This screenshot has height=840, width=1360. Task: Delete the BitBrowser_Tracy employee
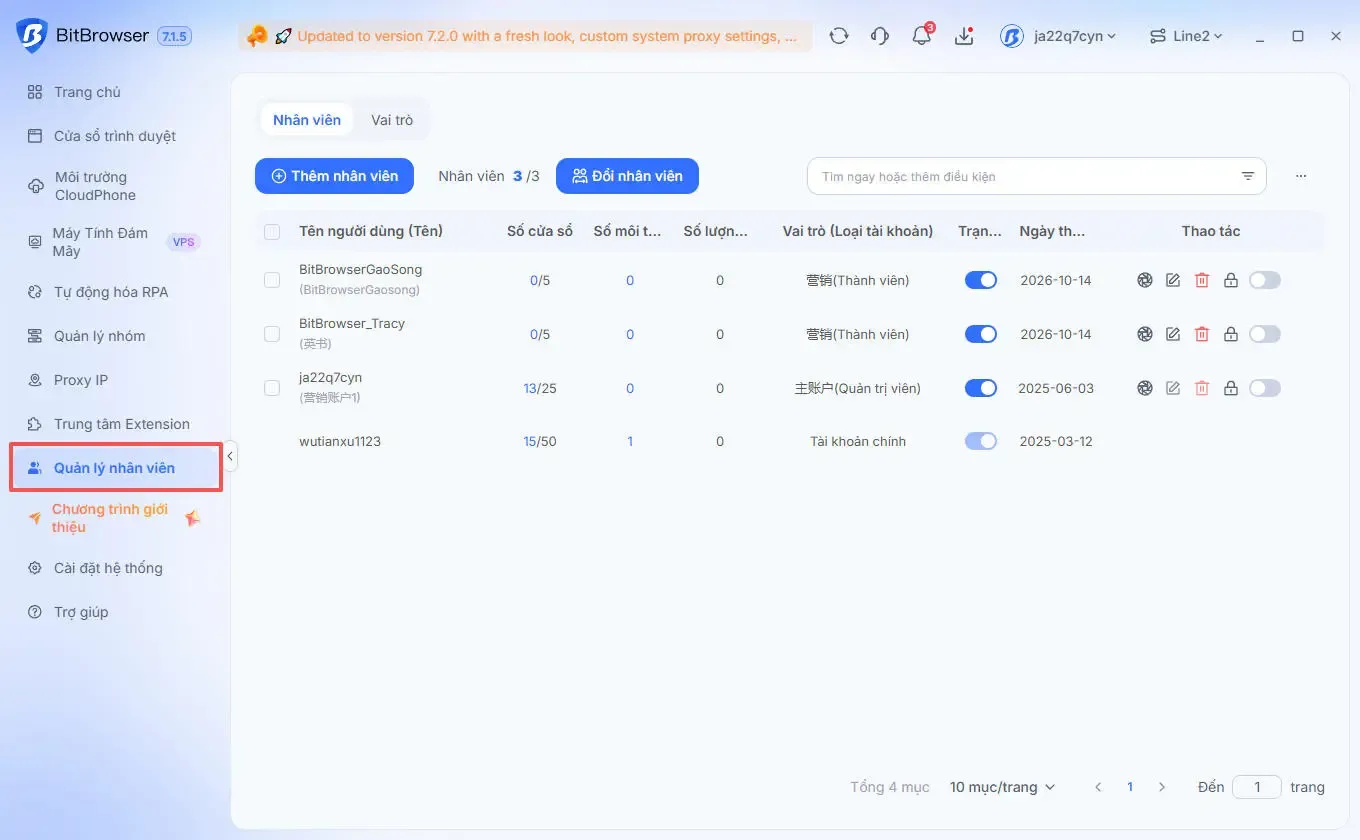[1202, 334]
